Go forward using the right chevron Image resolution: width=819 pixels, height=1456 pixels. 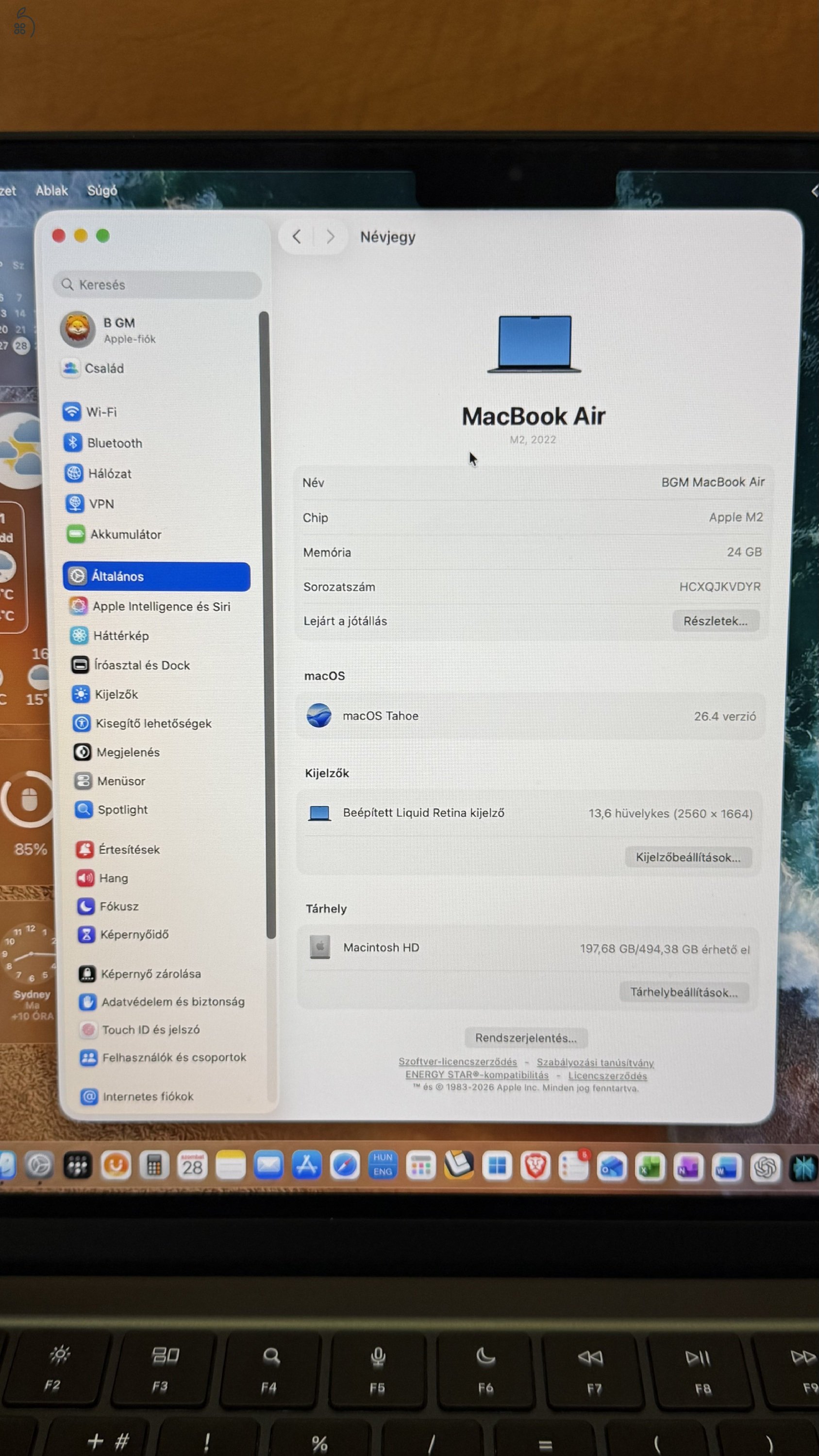[x=331, y=236]
